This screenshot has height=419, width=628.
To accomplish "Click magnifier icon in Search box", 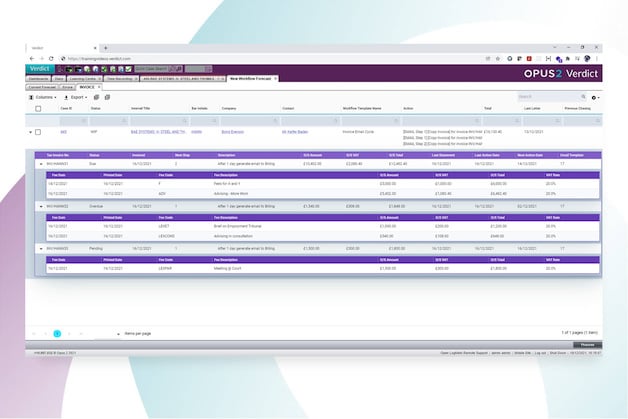I will coord(584,97).
